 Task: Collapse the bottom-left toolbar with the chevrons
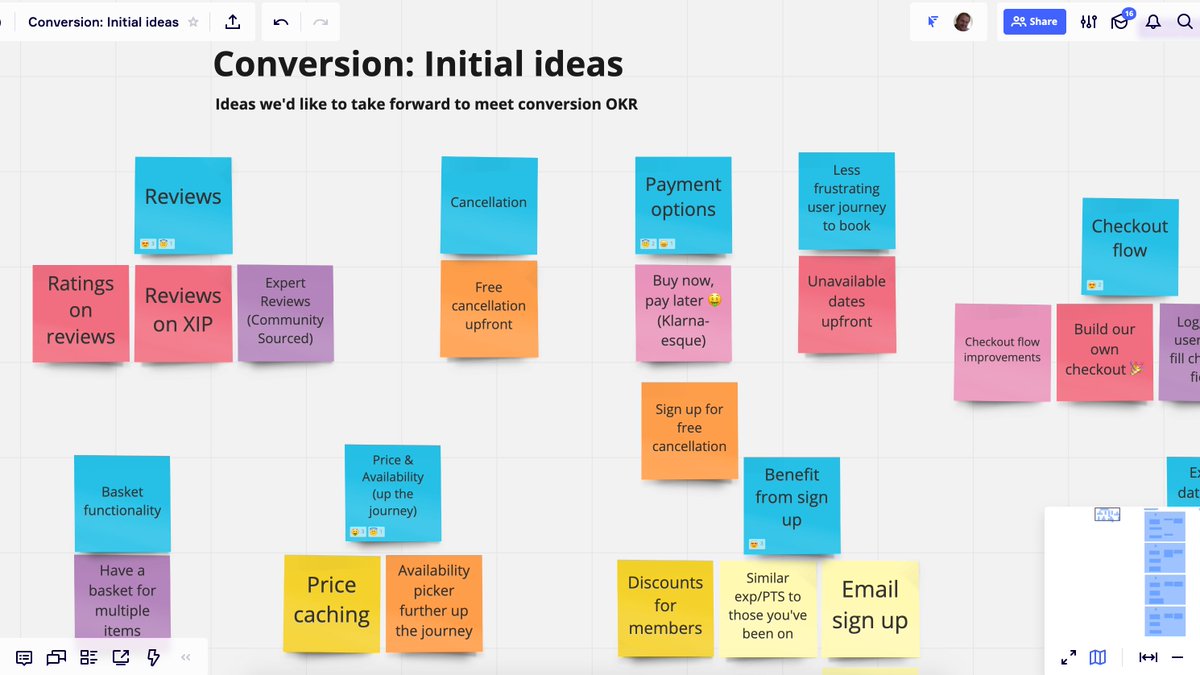point(186,657)
